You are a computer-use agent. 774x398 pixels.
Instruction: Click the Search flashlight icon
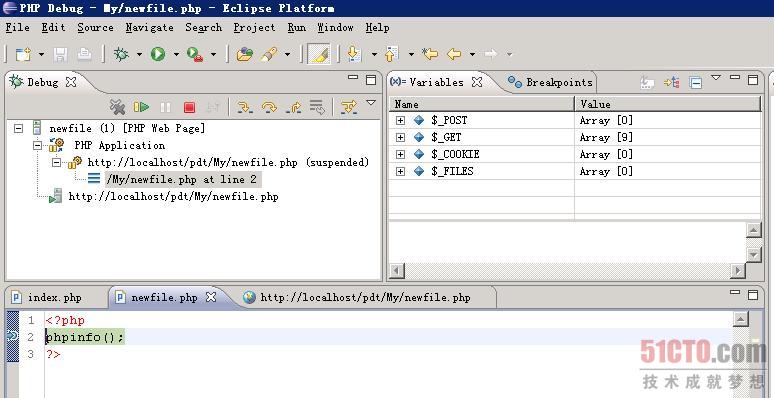click(x=269, y=54)
